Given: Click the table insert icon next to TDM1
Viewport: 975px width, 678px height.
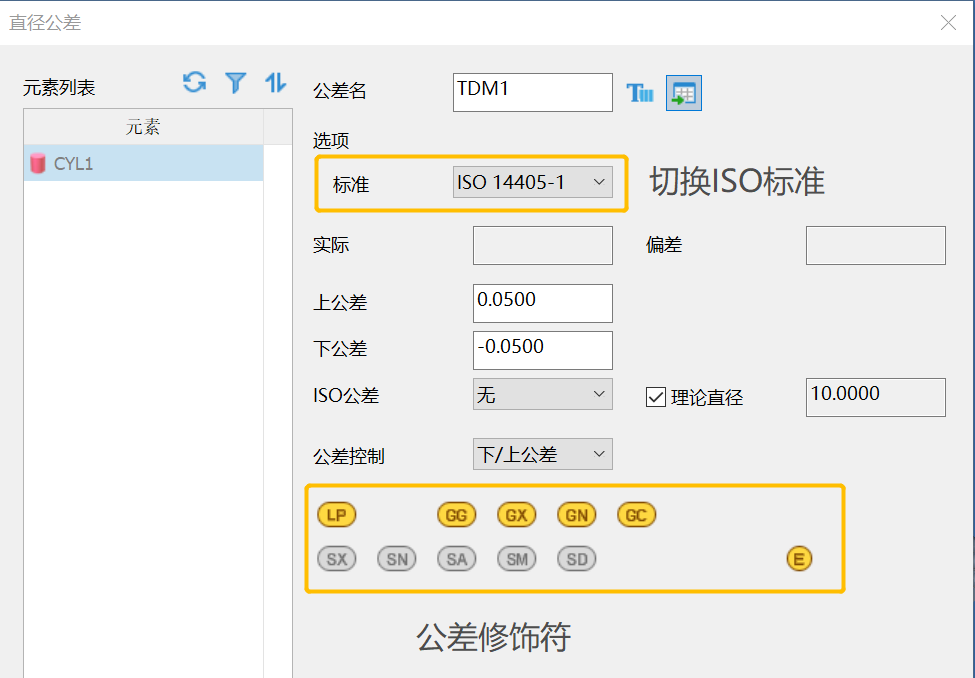Looking at the screenshot, I should (x=683, y=91).
